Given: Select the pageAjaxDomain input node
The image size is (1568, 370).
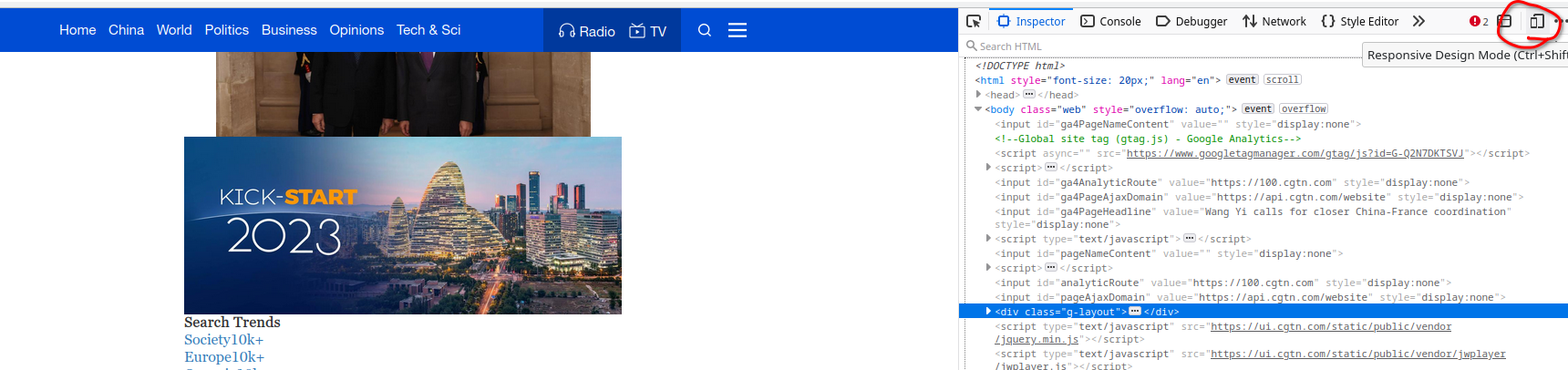Looking at the screenshot, I should click(x=1250, y=297).
